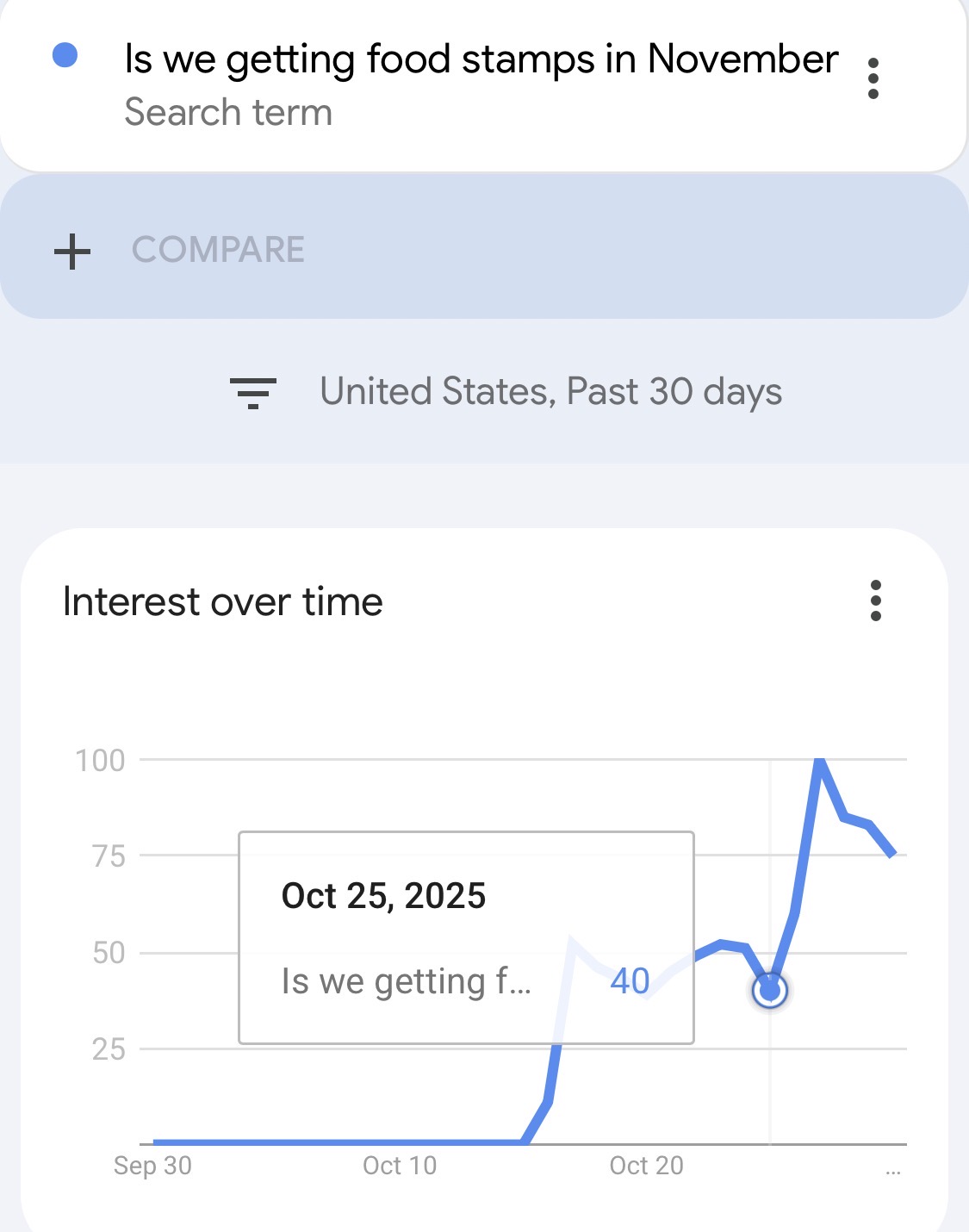
Task: Click the blue search term color dot
Action: tap(65, 56)
